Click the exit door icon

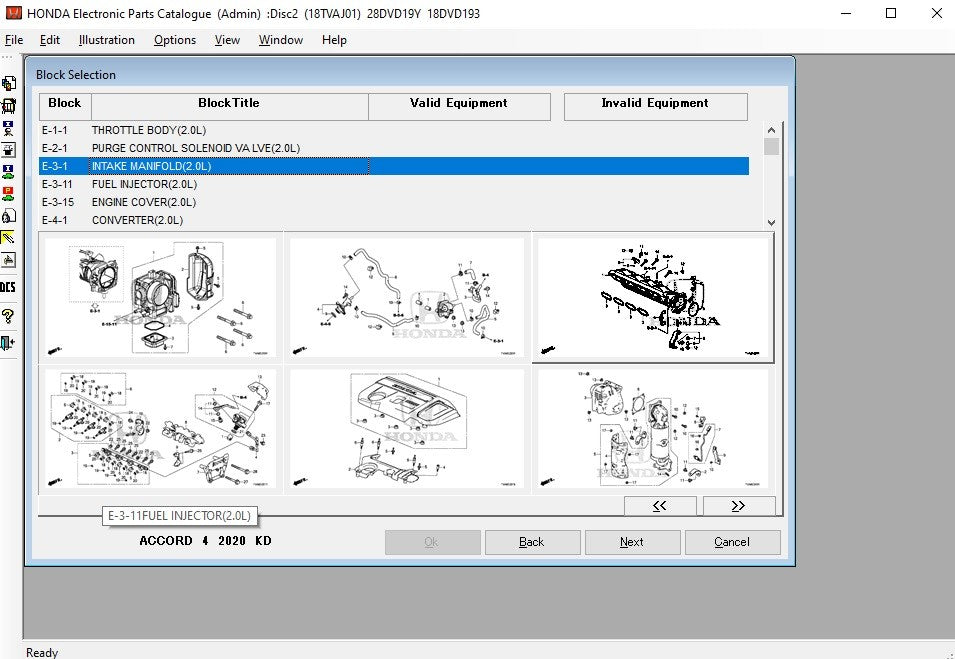tap(8, 343)
